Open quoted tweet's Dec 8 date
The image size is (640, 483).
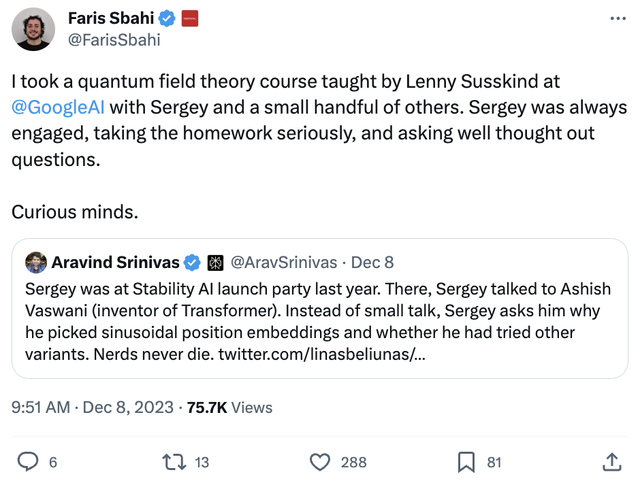coord(374,263)
